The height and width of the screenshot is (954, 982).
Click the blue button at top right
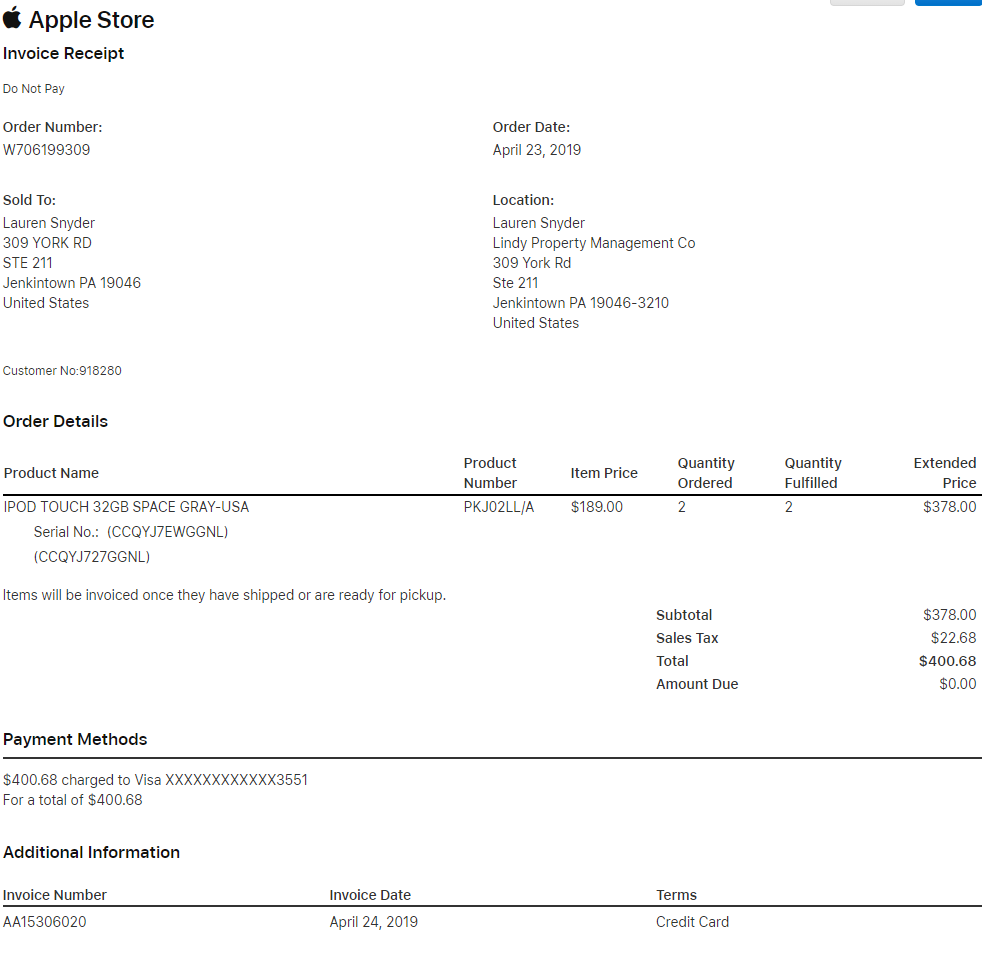[x=947, y=3]
